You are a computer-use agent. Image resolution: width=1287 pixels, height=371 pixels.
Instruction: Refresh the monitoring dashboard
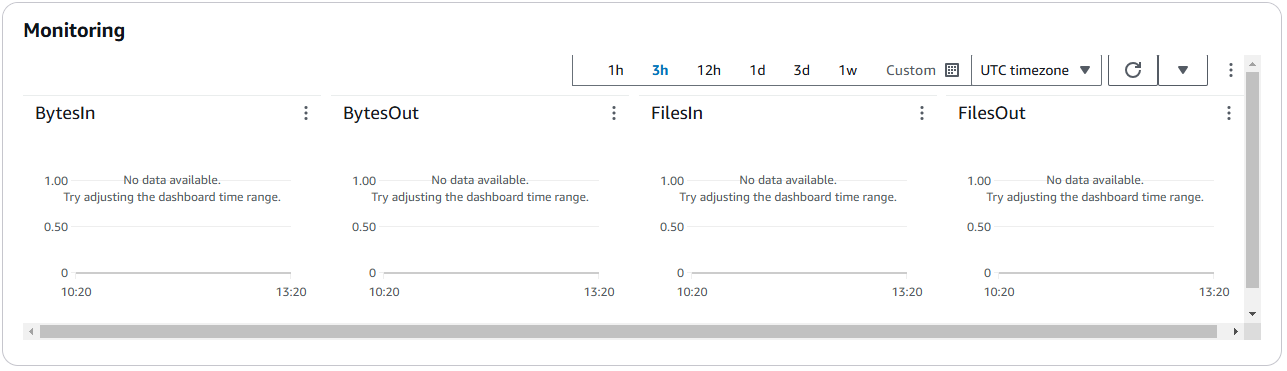(x=1133, y=70)
